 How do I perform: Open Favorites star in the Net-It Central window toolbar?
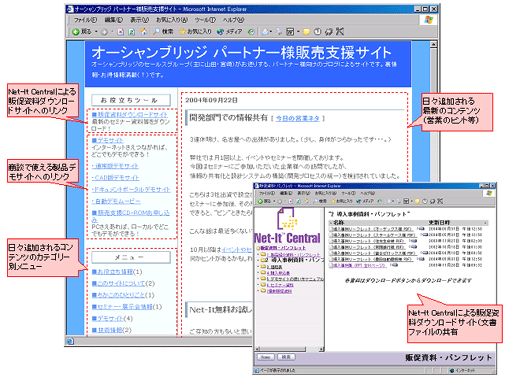(x=342, y=201)
